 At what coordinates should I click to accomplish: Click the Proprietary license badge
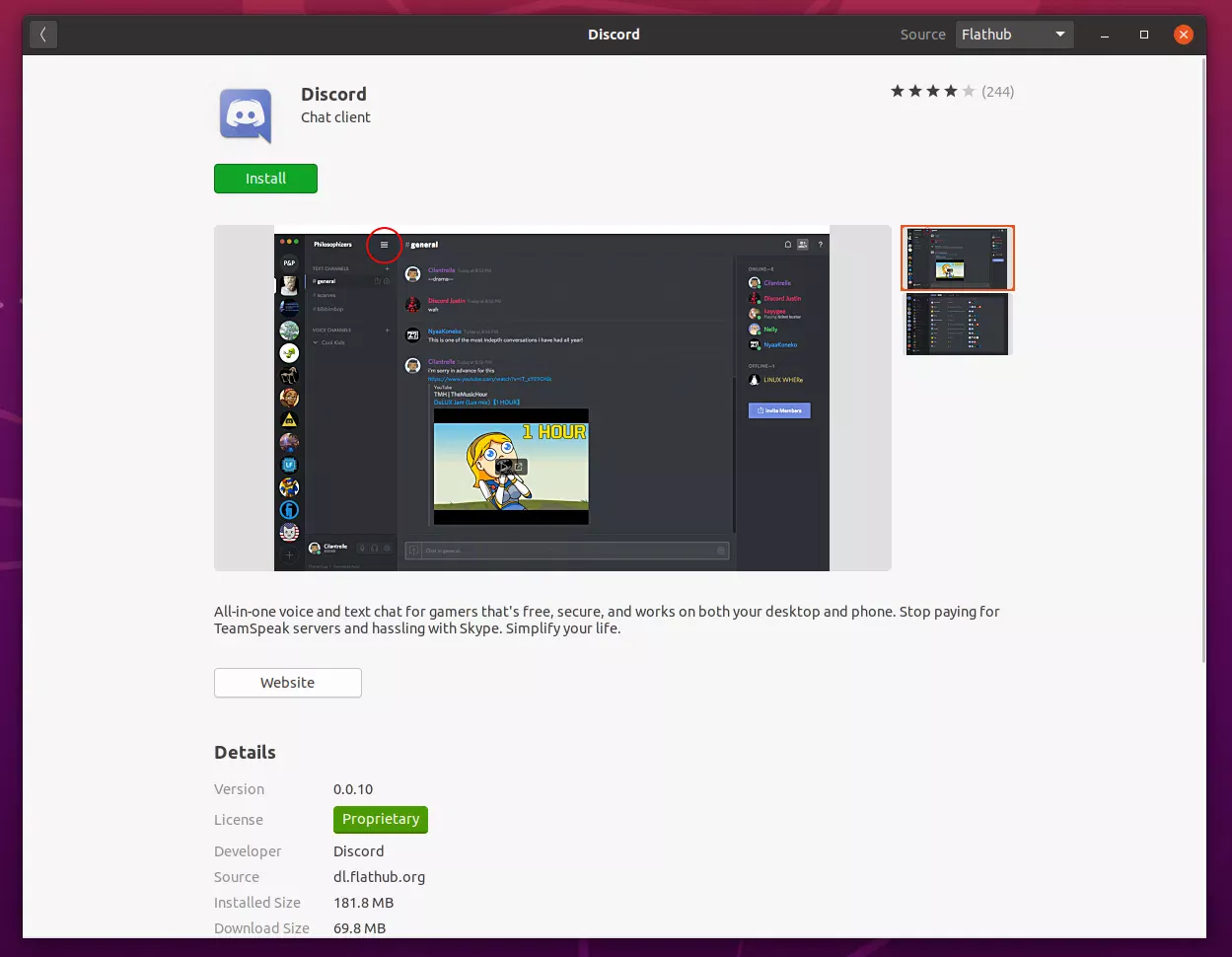coord(381,819)
